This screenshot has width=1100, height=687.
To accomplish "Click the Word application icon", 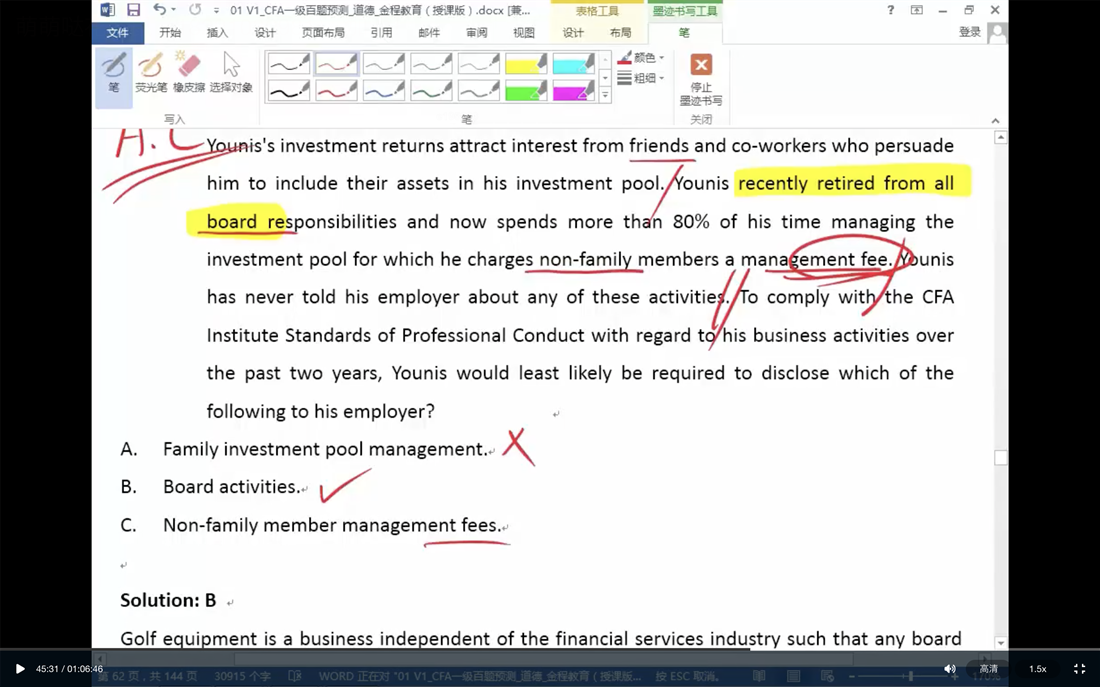I will (107, 10).
